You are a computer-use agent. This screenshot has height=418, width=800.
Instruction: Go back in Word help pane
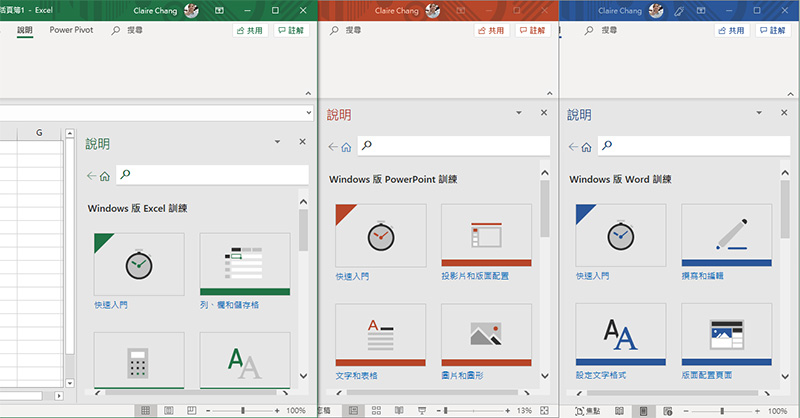pyautogui.click(x=573, y=147)
